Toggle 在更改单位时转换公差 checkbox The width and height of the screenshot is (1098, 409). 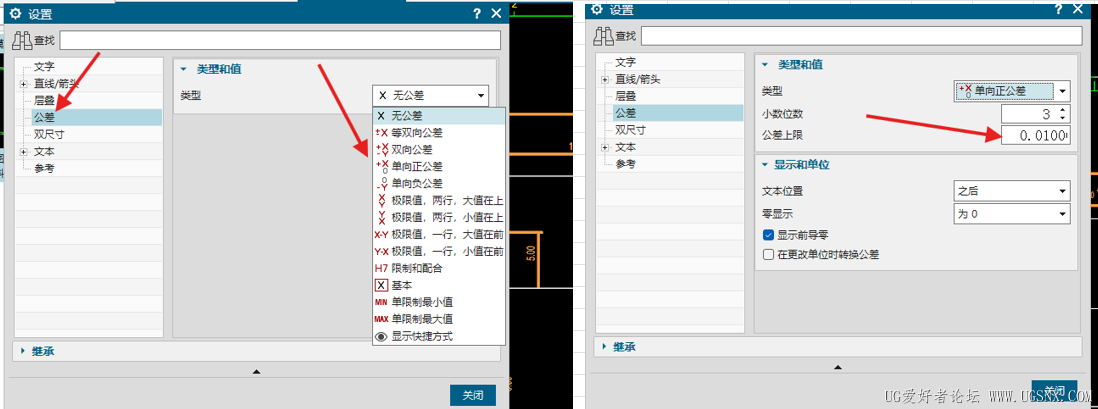768,255
